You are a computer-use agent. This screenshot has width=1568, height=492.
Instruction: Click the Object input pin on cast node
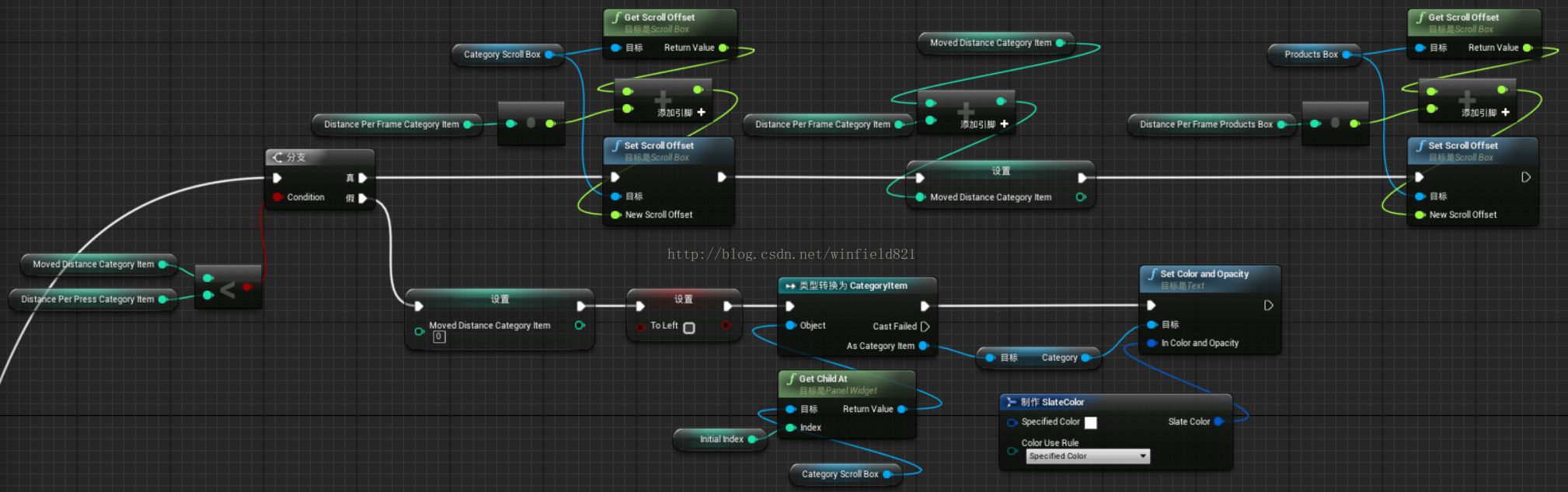click(x=790, y=326)
